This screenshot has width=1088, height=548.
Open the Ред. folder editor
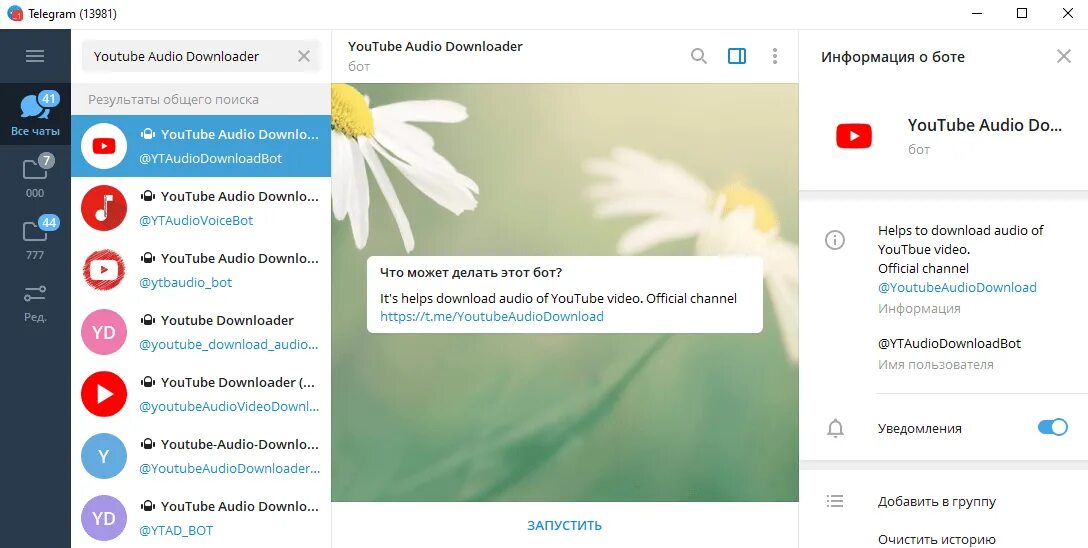coord(35,302)
